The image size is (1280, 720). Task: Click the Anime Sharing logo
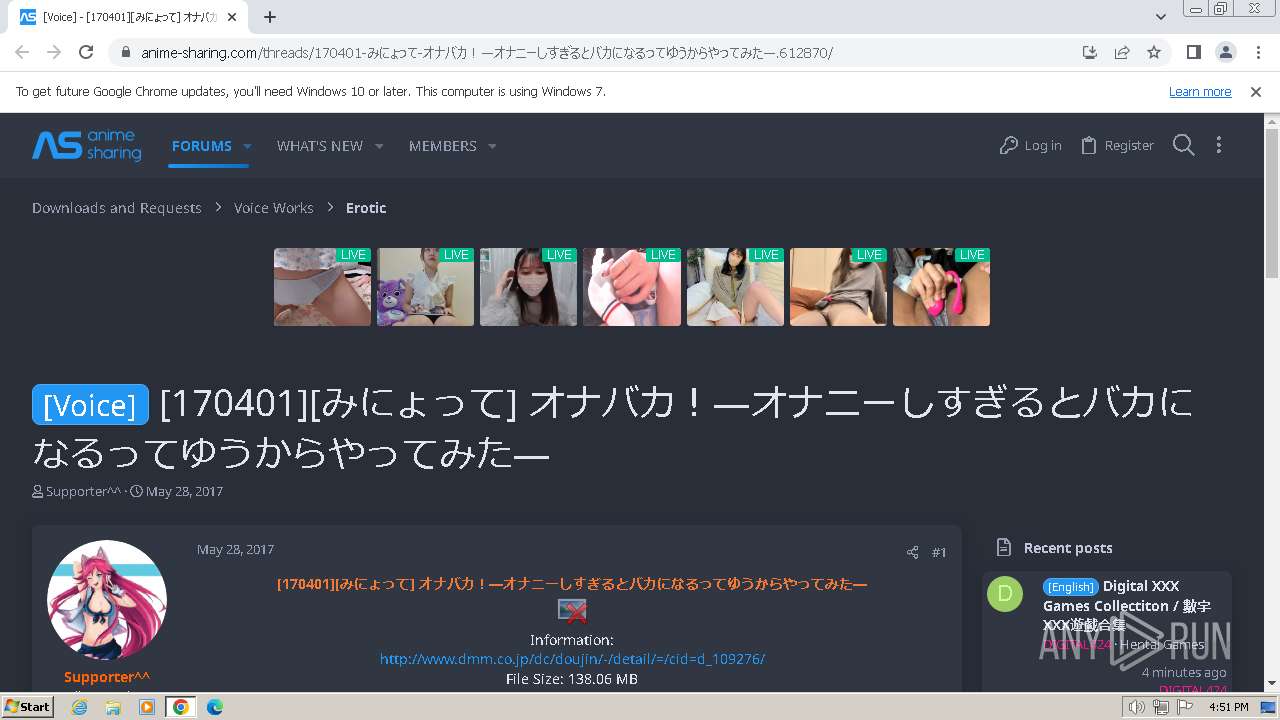click(x=87, y=145)
